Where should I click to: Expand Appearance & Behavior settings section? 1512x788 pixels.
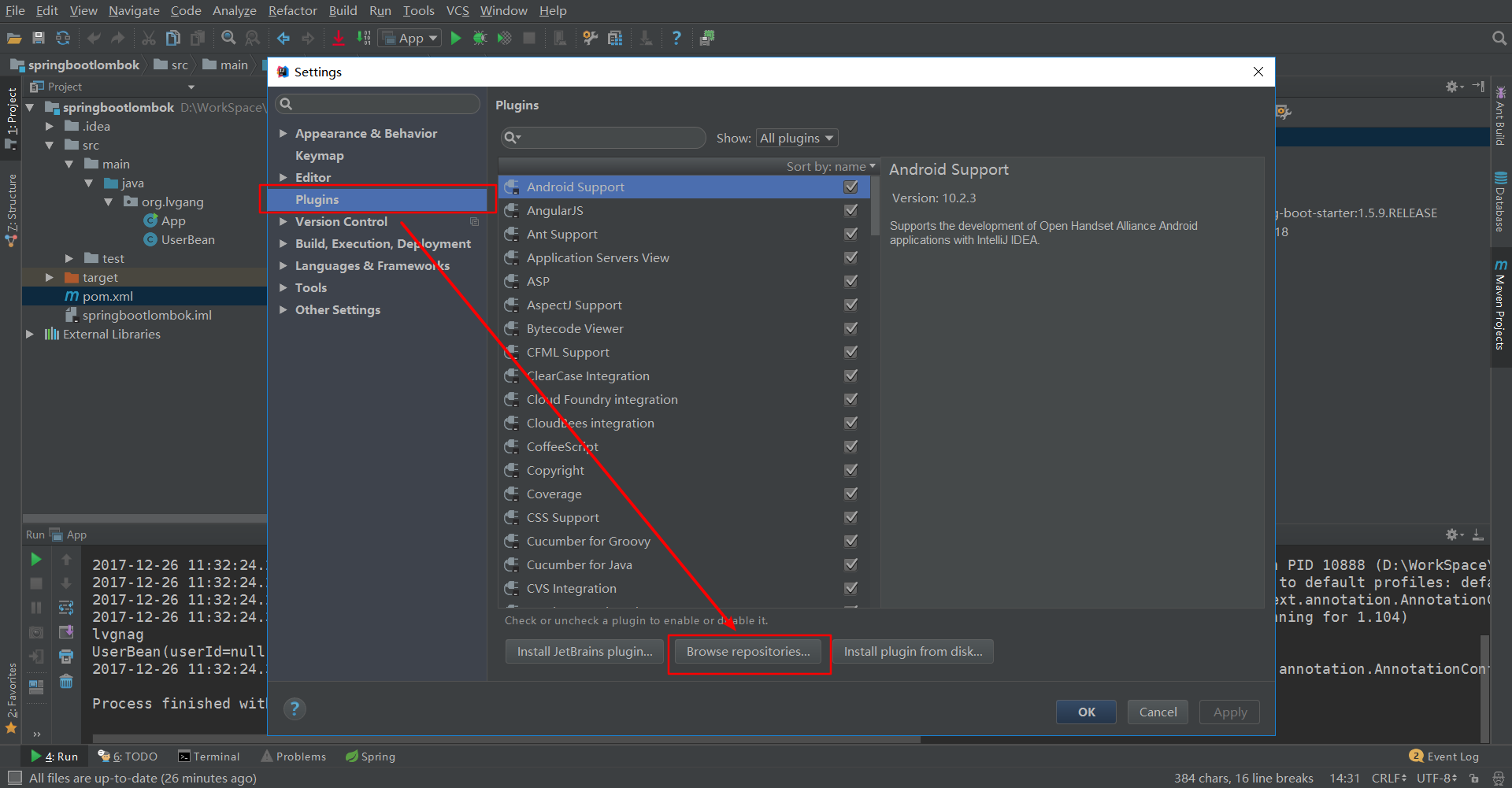(283, 134)
